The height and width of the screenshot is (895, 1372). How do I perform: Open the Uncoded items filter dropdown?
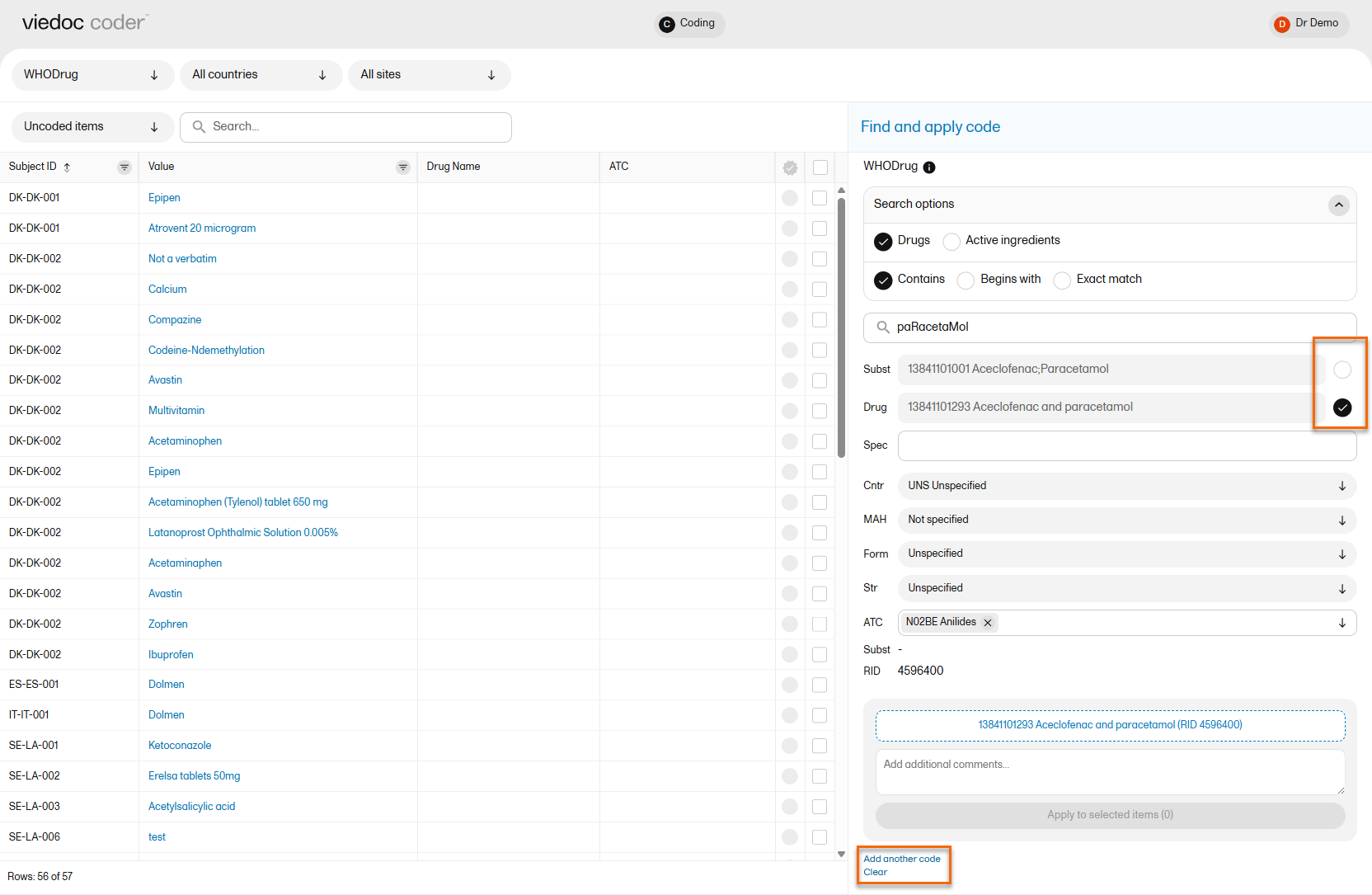92,127
